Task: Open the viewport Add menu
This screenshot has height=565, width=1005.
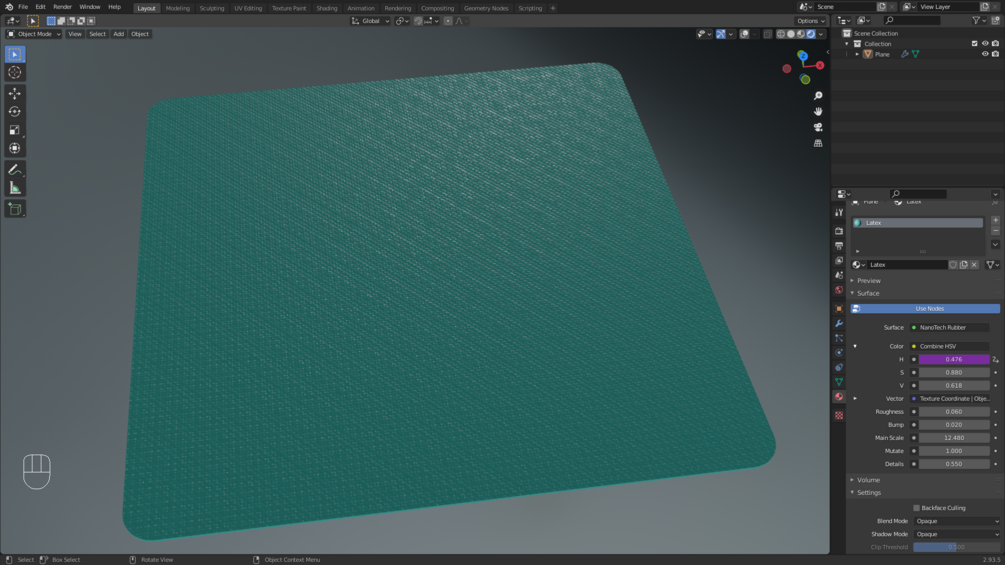Action: (119, 34)
